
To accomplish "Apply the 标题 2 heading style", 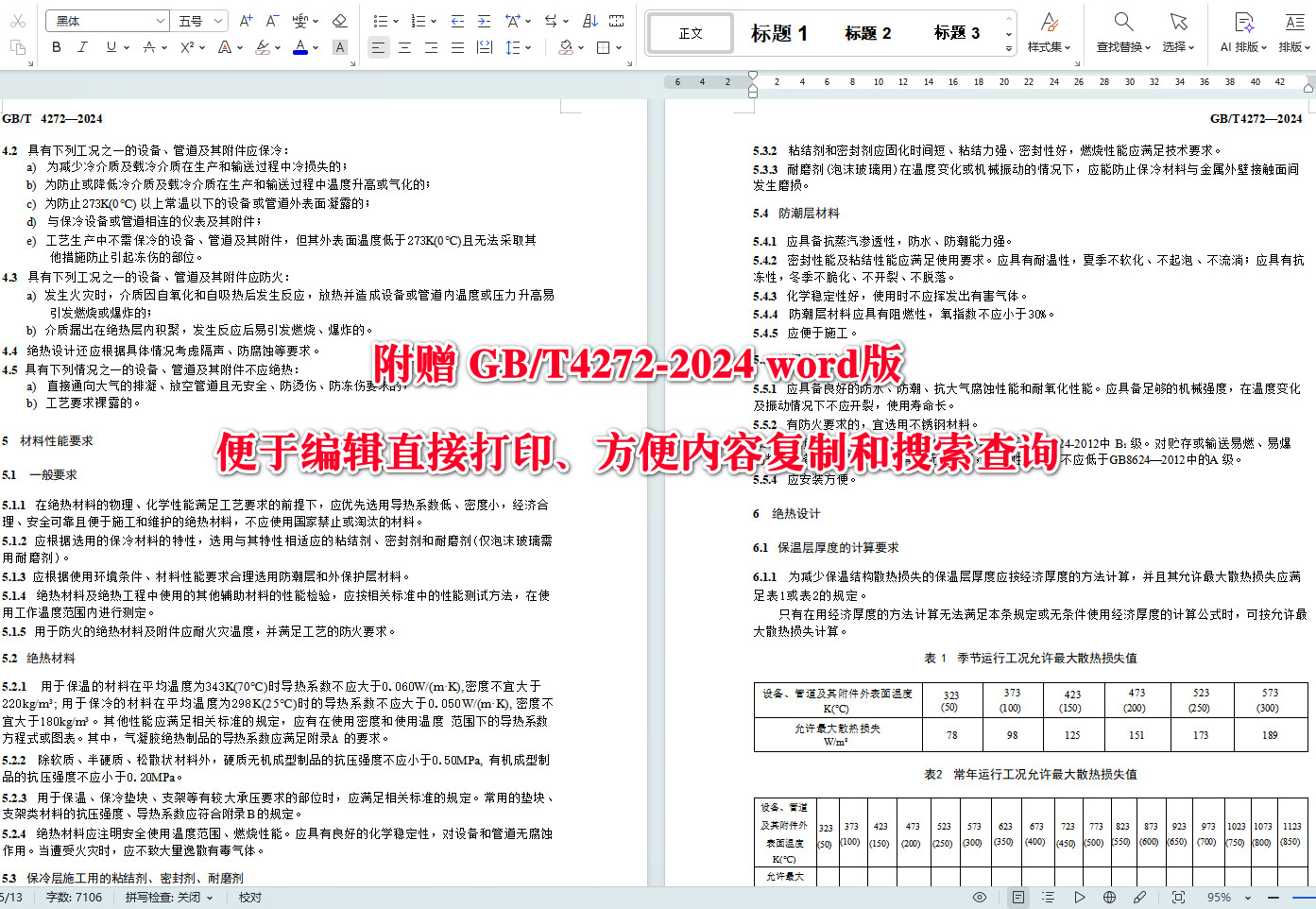I will (x=867, y=33).
